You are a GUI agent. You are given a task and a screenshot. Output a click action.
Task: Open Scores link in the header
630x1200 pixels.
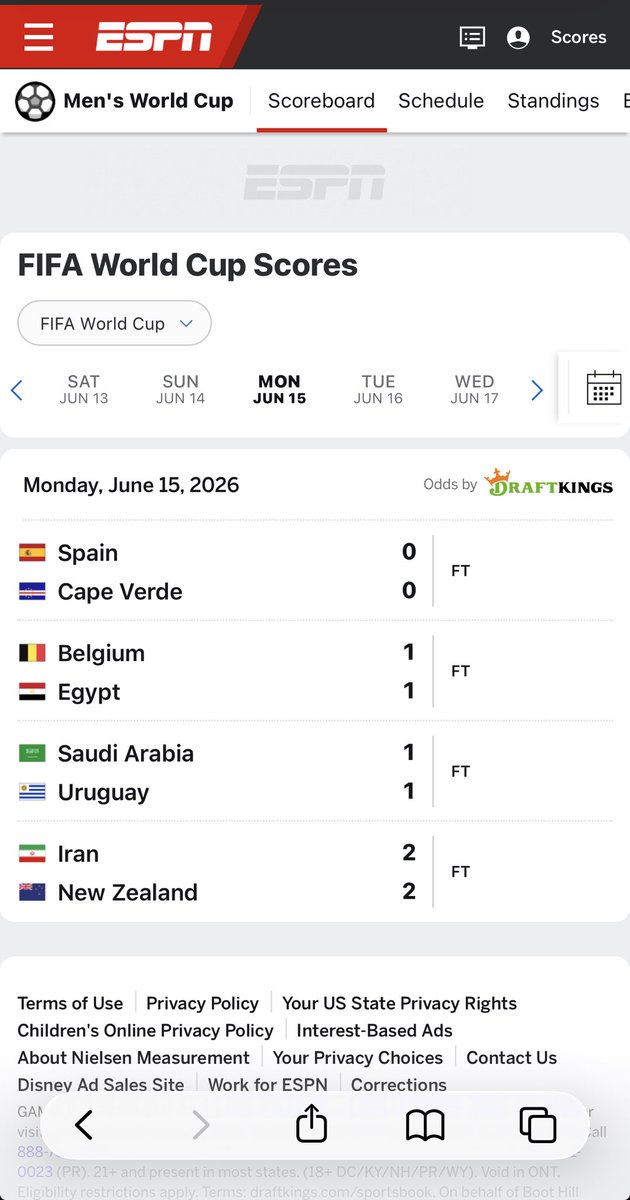(x=579, y=37)
